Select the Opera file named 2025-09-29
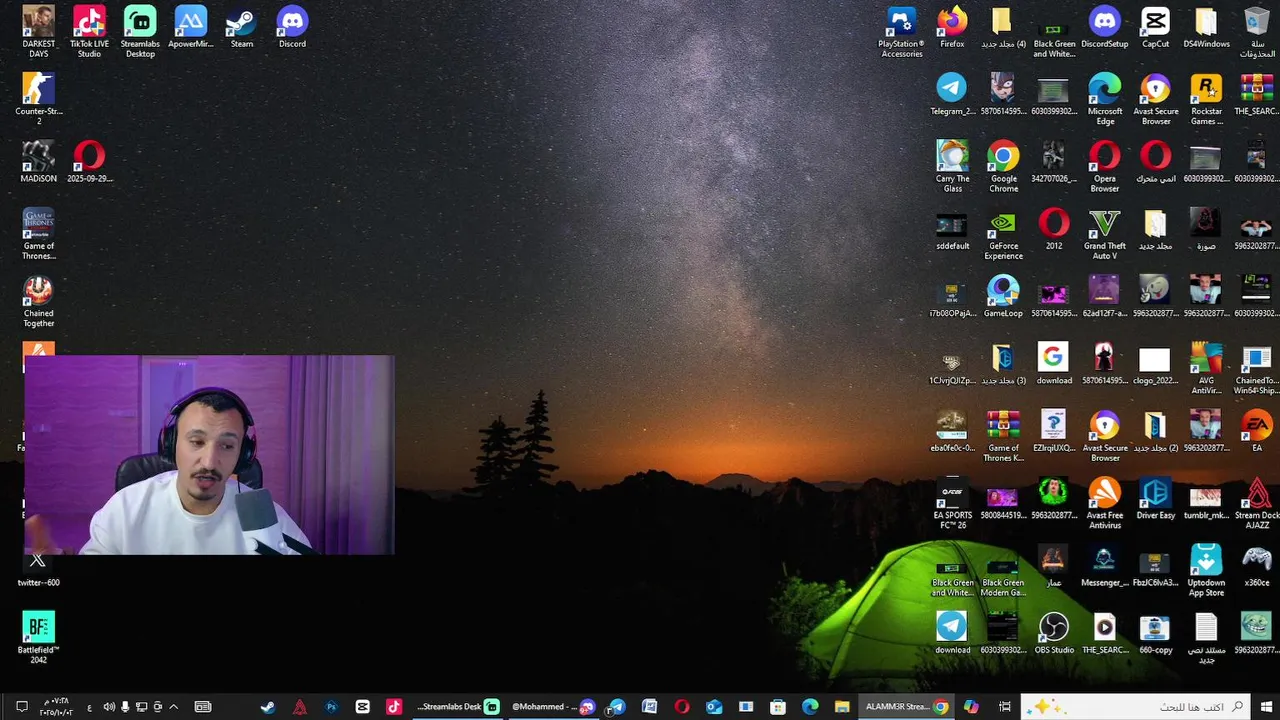This screenshot has width=1280, height=720. point(89,161)
